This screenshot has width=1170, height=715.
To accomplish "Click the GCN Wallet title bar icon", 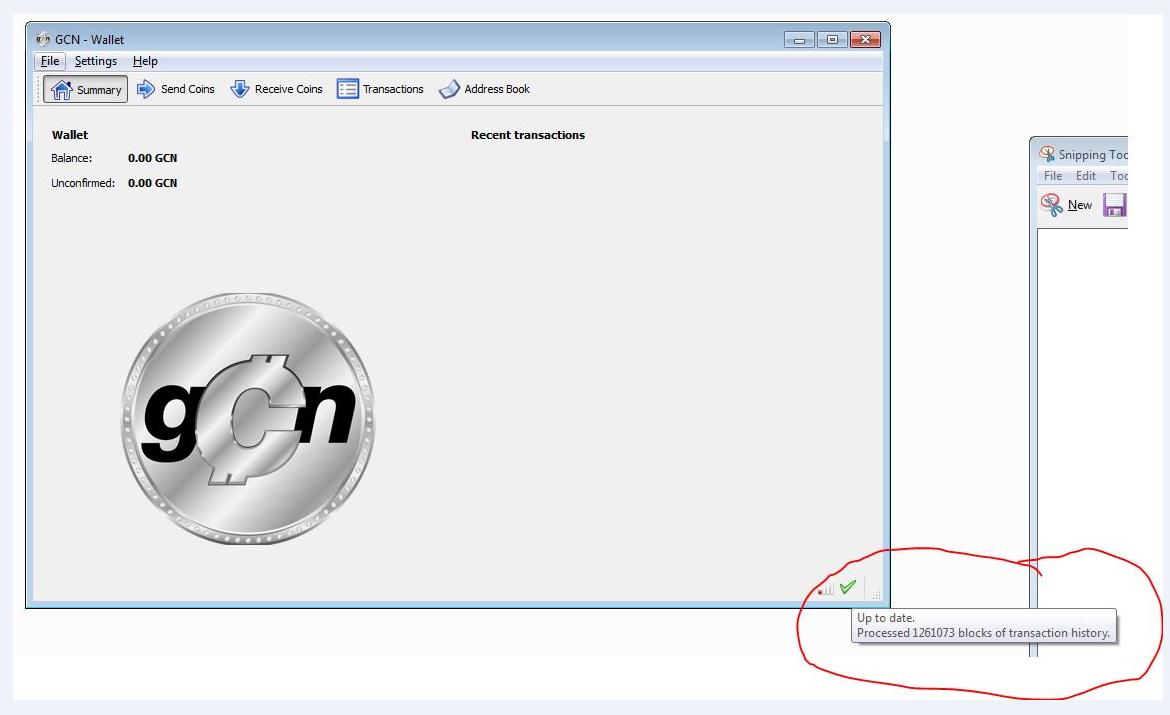I will 43,39.
